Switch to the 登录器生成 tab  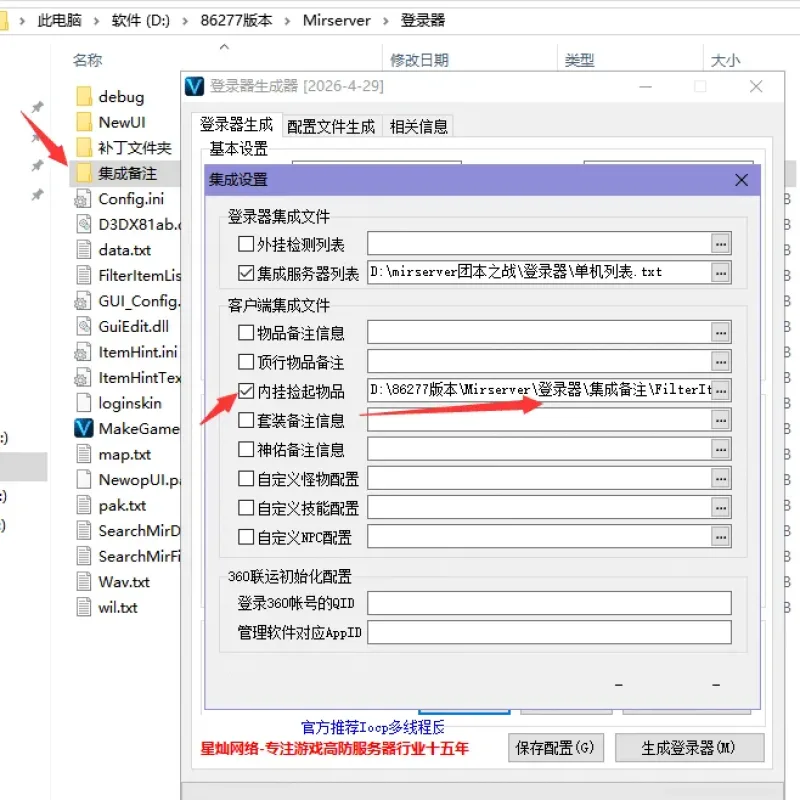236,125
